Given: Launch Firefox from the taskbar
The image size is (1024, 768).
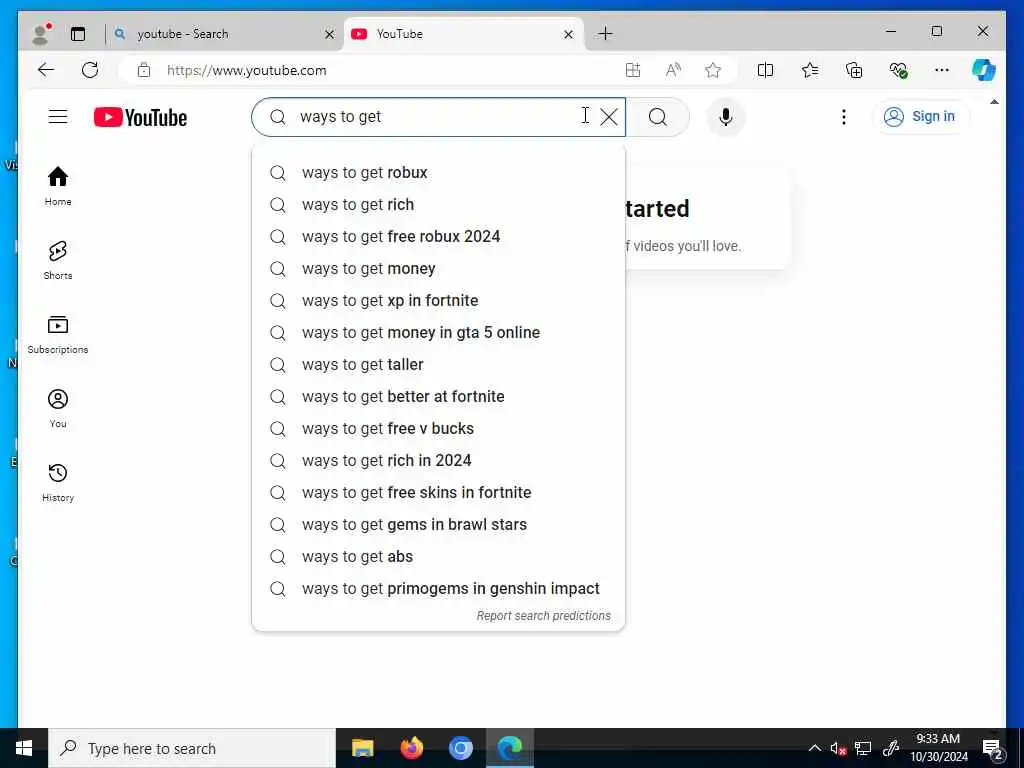Looking at the screenshot, I should point(411,748).
